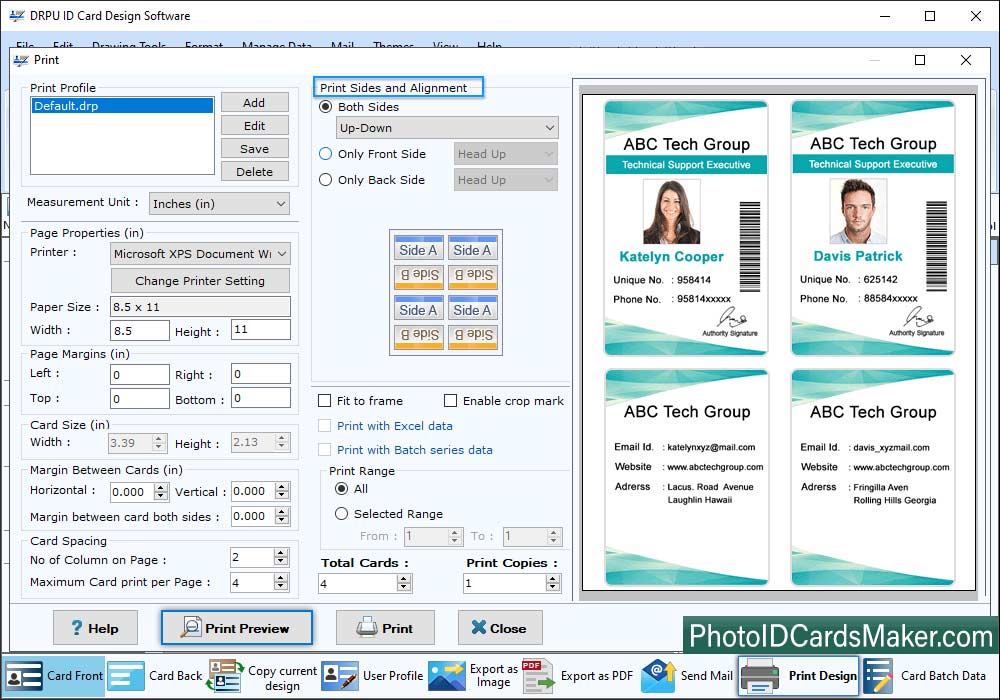Click the Left margin field
The height and width of the screenshot is (700, 1000).
(140, 374)
